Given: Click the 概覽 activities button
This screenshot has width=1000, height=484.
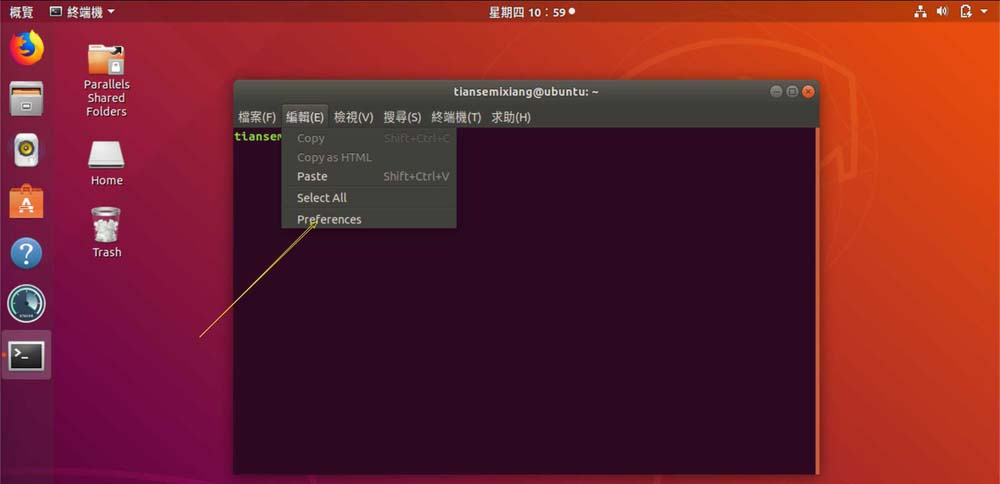Looking at the screenshot, I should click(21, 12).
